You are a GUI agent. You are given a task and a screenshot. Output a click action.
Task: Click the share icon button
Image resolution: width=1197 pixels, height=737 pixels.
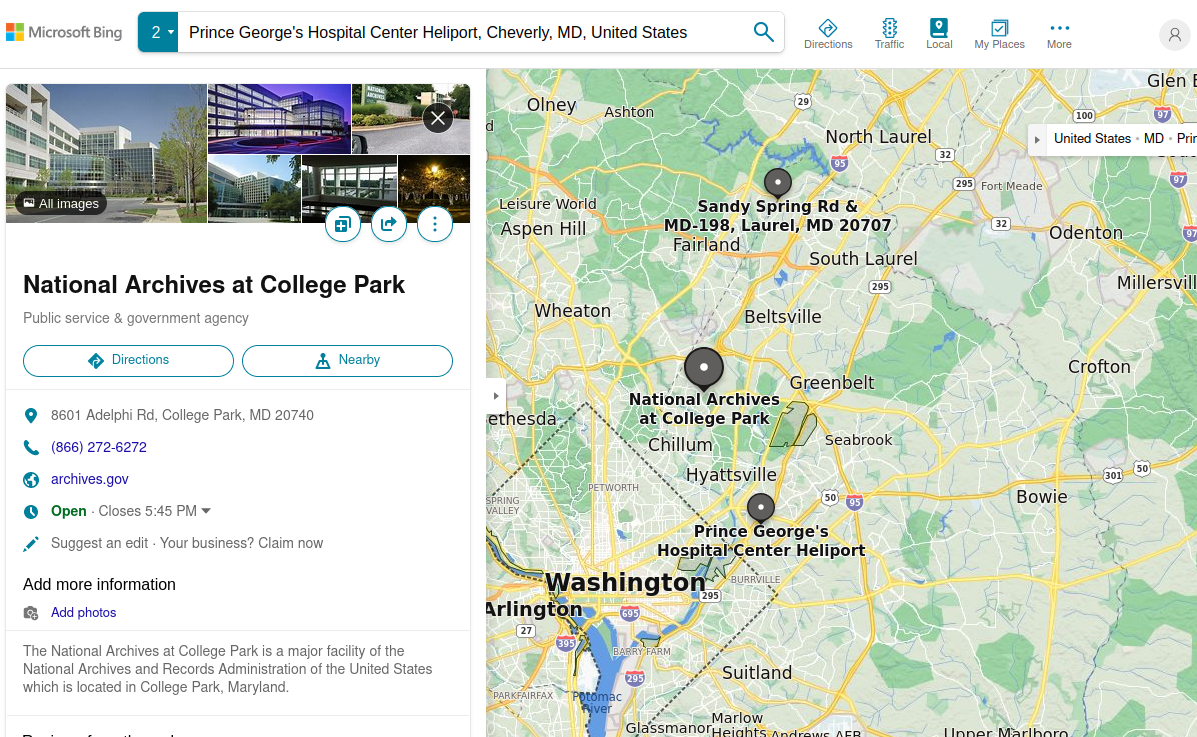[x=389, y=224]
